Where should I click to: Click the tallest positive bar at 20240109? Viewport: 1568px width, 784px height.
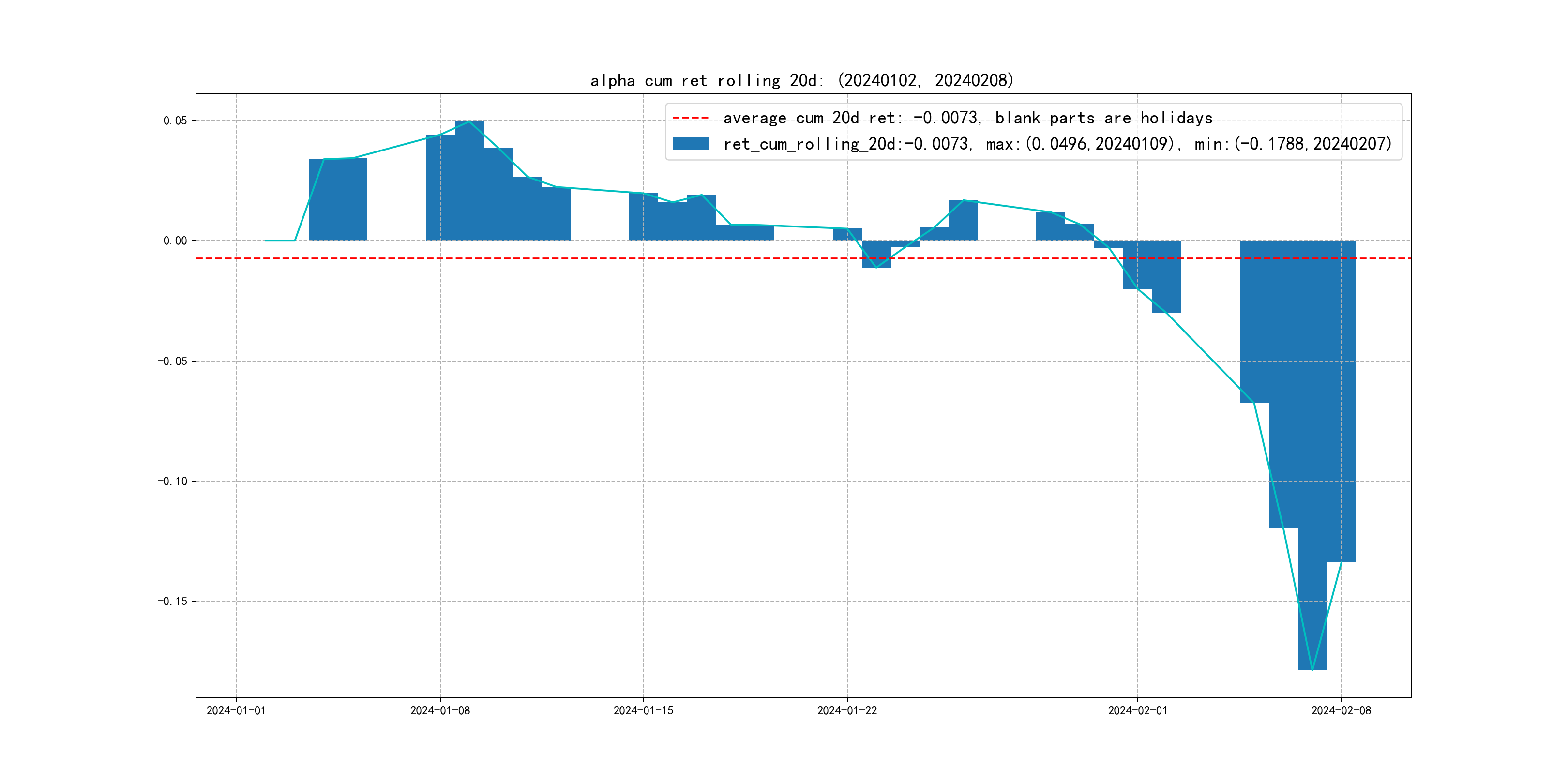point(468,182)
